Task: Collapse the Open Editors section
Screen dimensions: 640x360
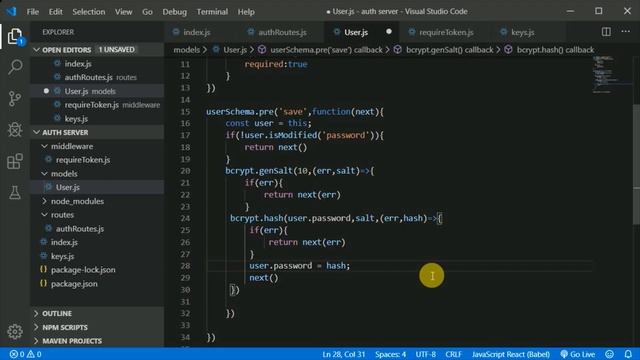Action: click(97, 49)
